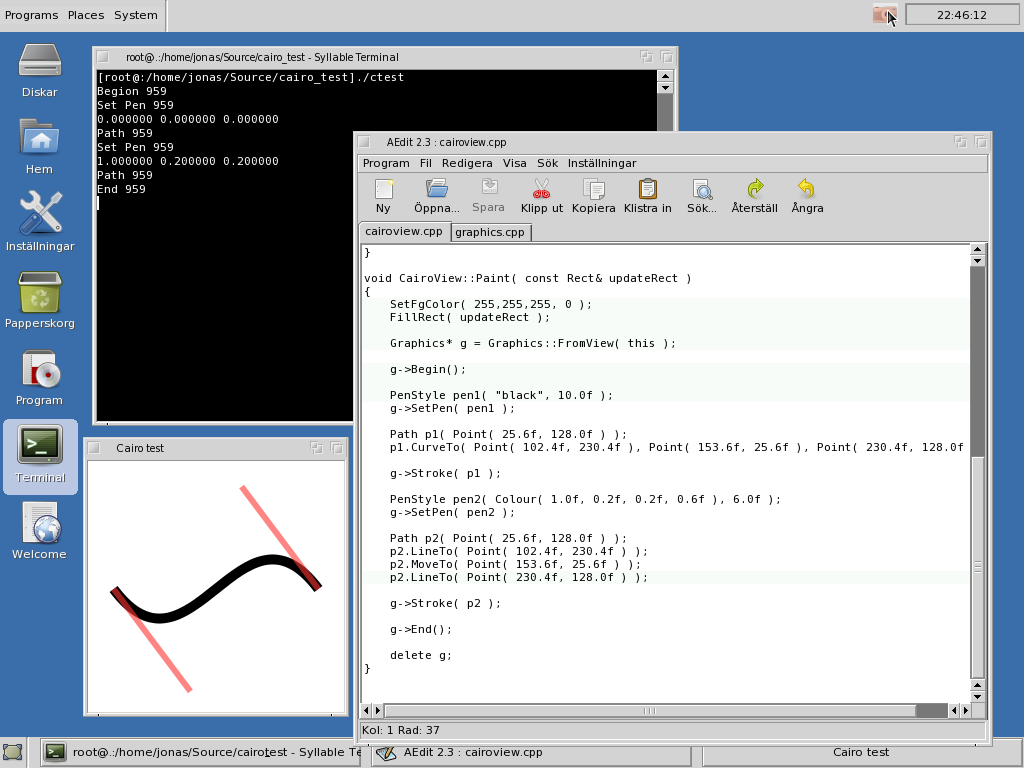Click the AEdit horizontal scrollbar thumb
This screenshot has width=1024, height=768.
650,711
